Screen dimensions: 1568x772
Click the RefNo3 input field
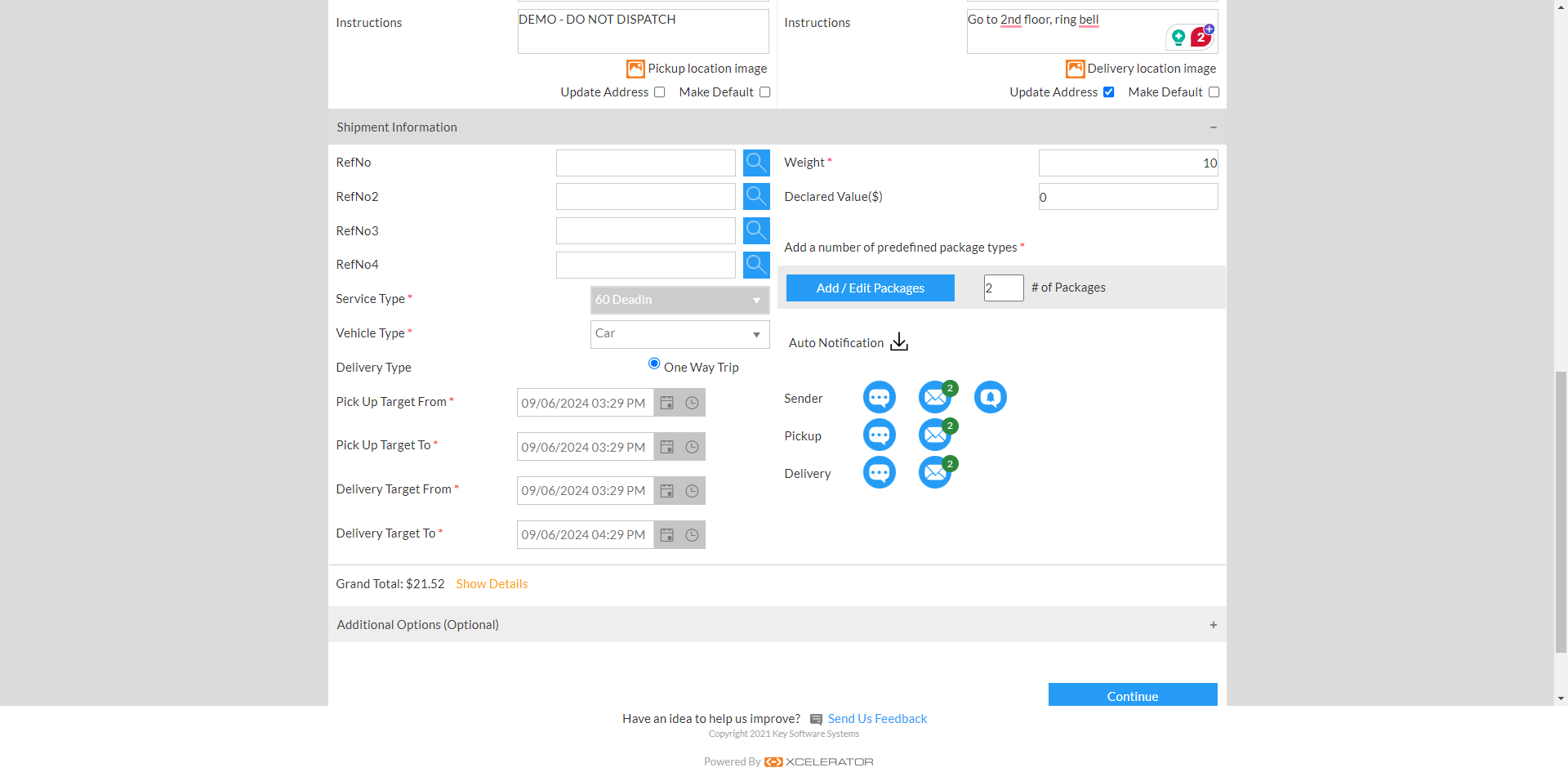tap(646, 230)
